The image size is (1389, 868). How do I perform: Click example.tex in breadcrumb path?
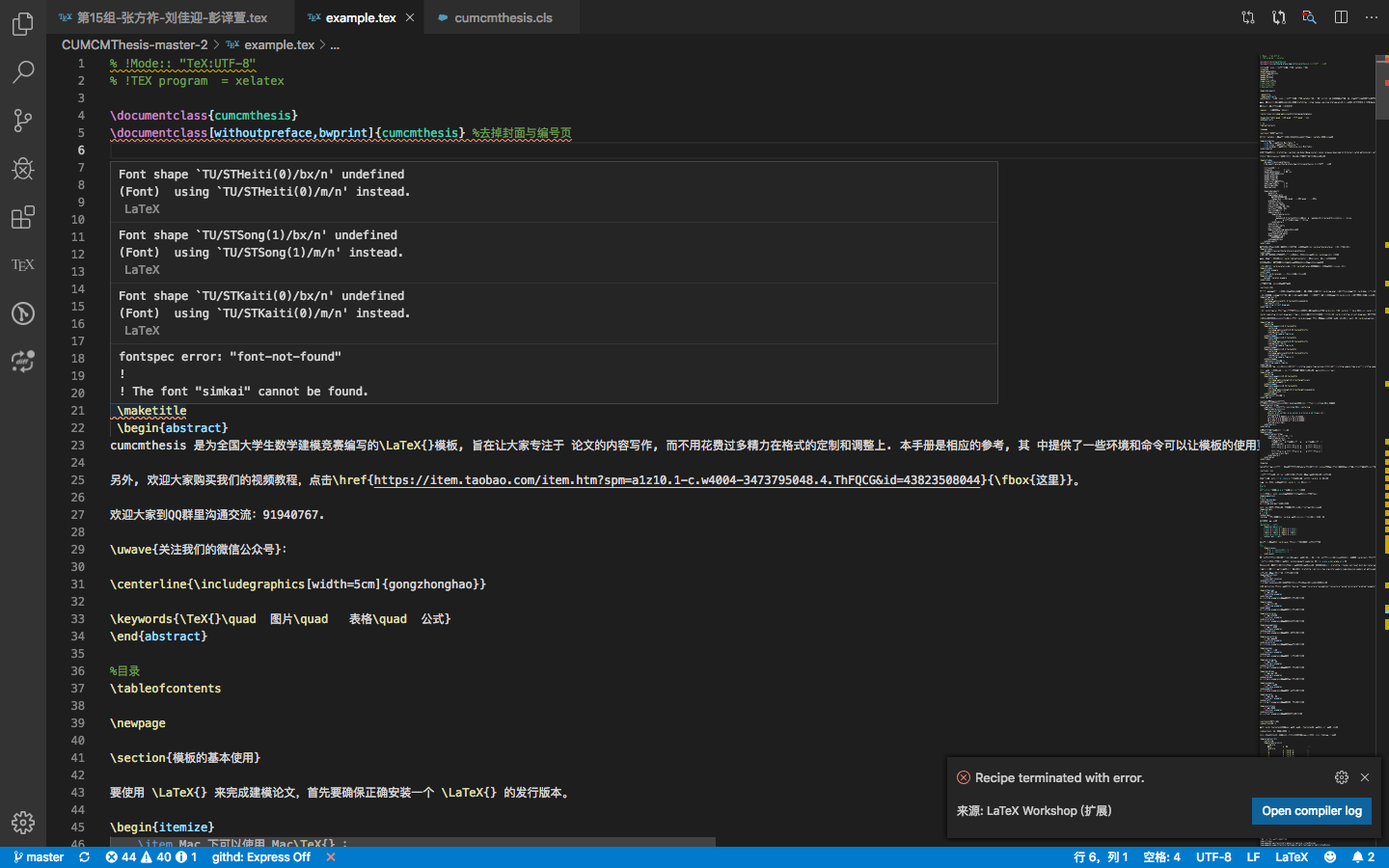[279, 44]
